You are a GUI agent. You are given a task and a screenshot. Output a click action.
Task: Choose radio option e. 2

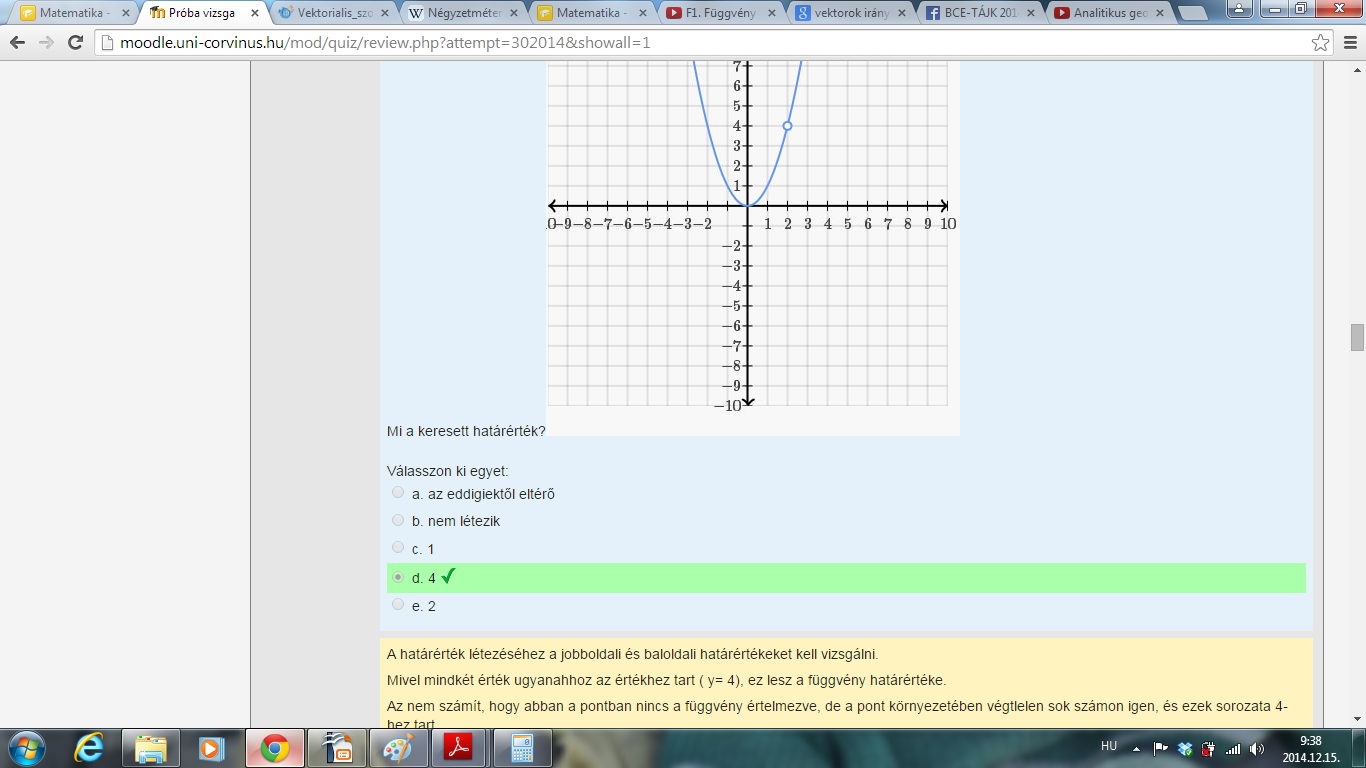click(399, 605)
